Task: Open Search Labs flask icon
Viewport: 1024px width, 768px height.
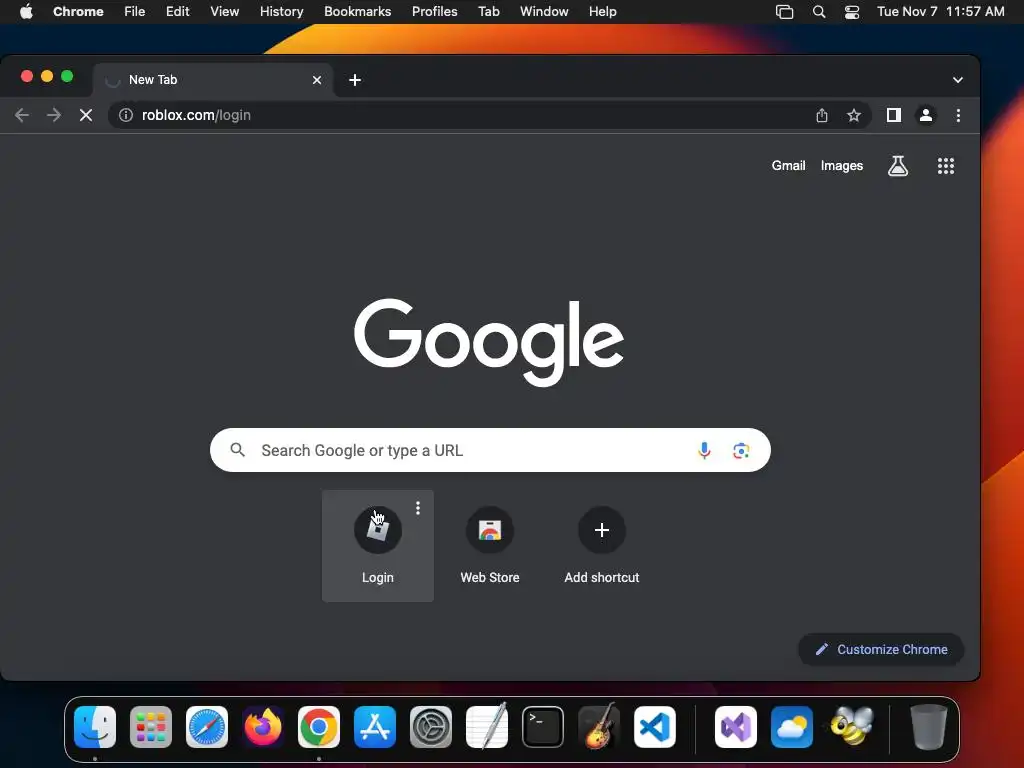Action: [x=898, y=166]
